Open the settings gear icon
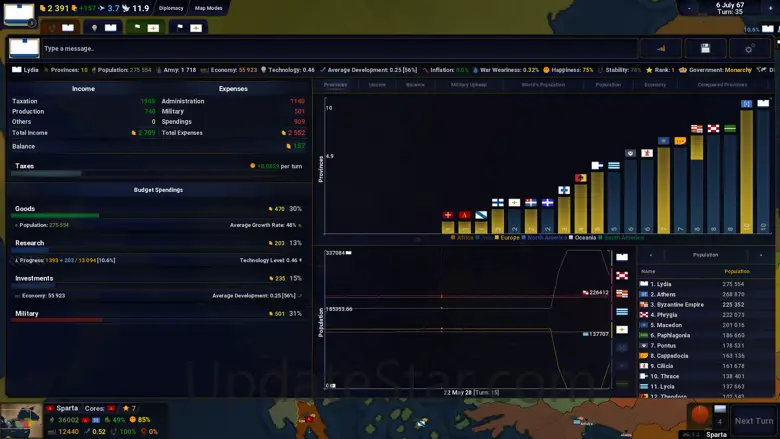 (749, 48)
